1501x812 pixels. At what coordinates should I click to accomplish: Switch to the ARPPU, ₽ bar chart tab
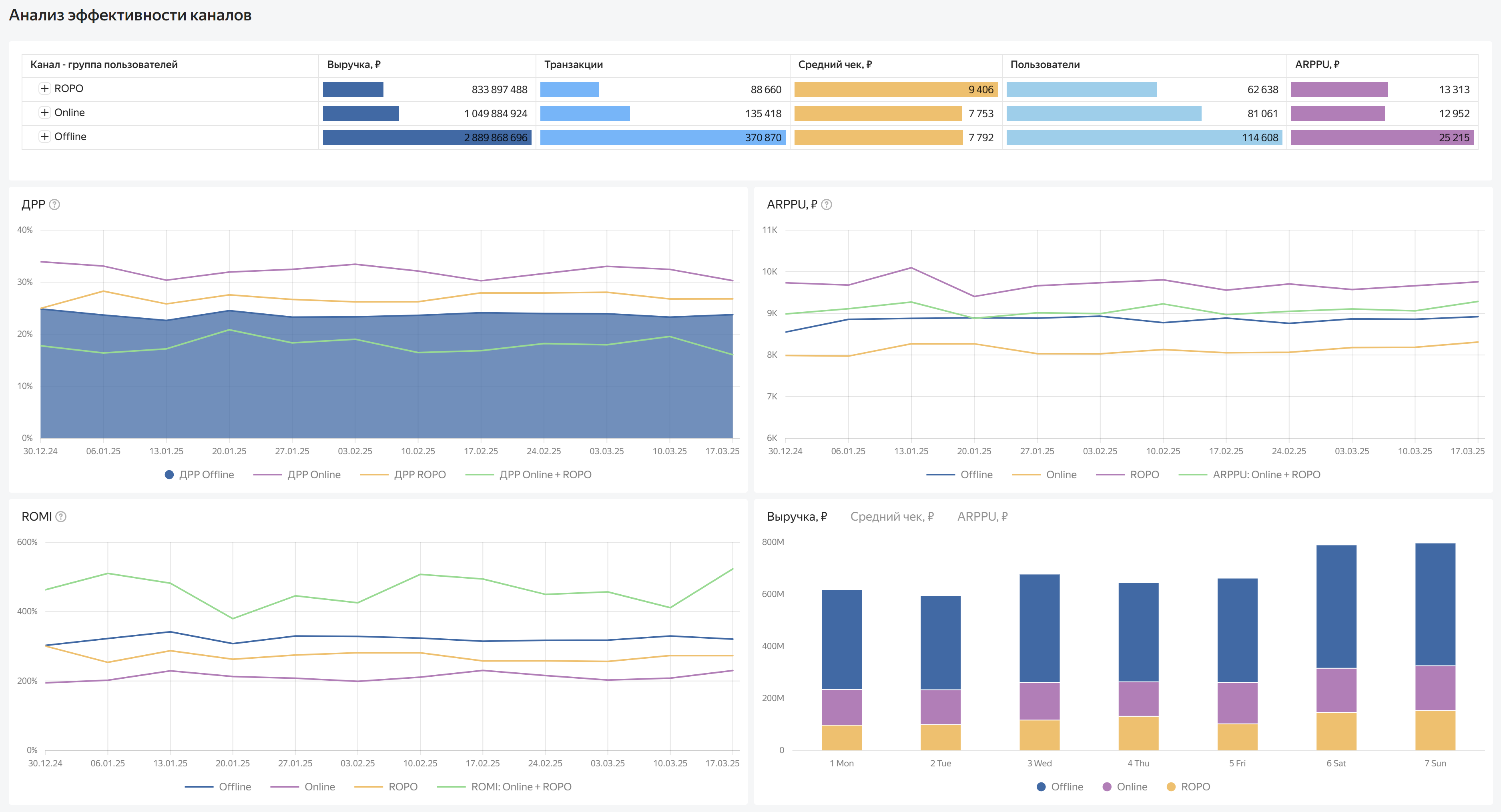coord(982,517)
